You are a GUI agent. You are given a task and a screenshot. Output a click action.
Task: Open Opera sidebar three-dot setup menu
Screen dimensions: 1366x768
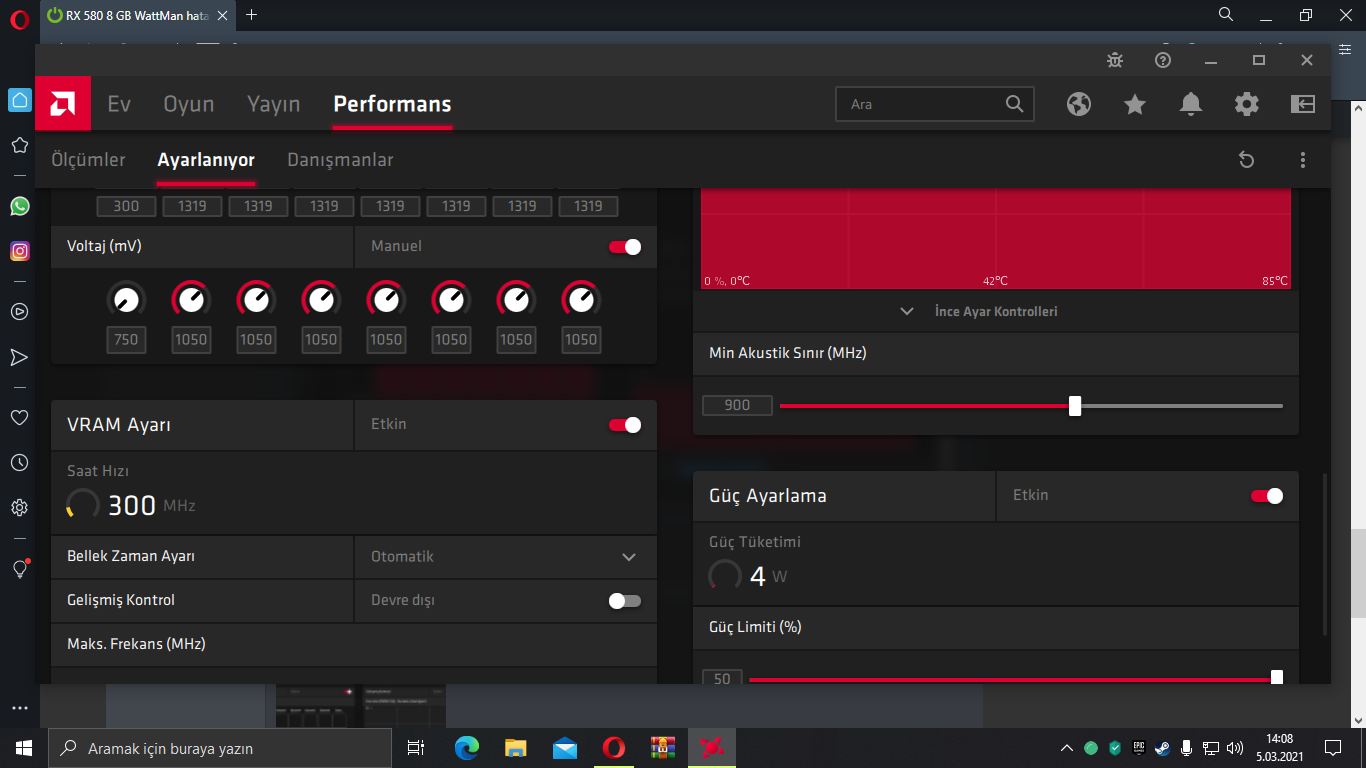point(19,708)
